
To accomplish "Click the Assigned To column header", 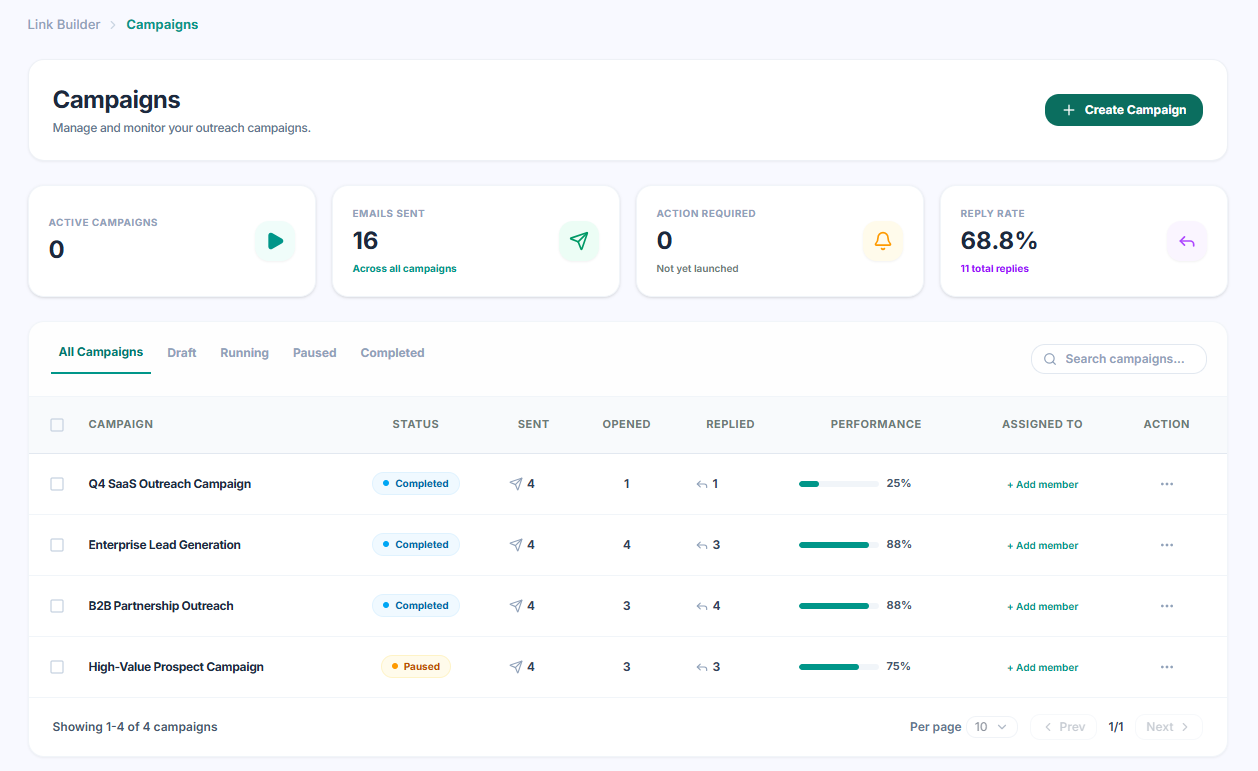I will click(x=1042, y=425).
